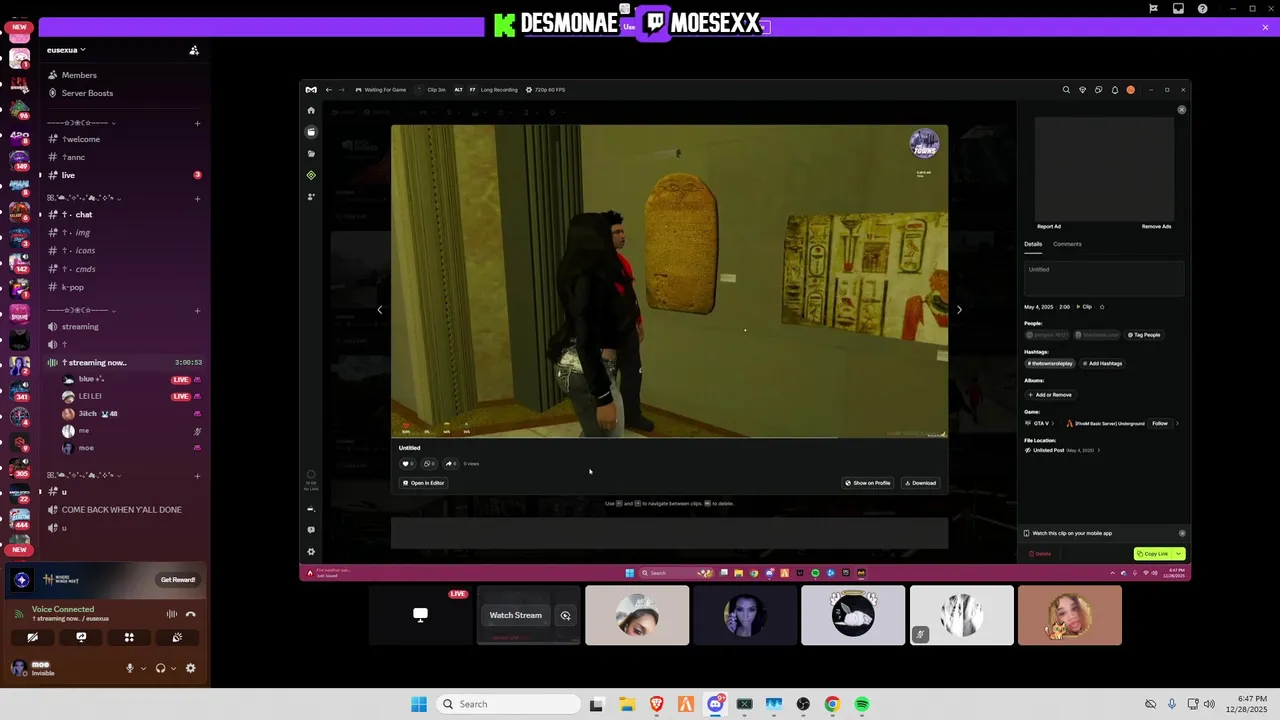Open Discord server members invite icon

click(194, 50)
